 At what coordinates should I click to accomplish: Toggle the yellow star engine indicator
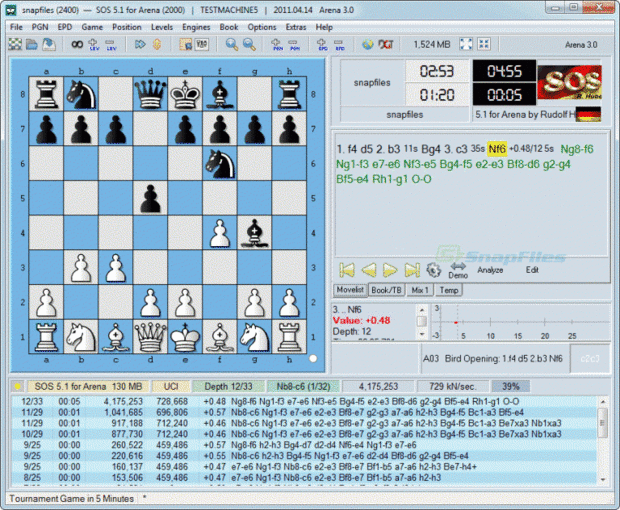(17, 385)
